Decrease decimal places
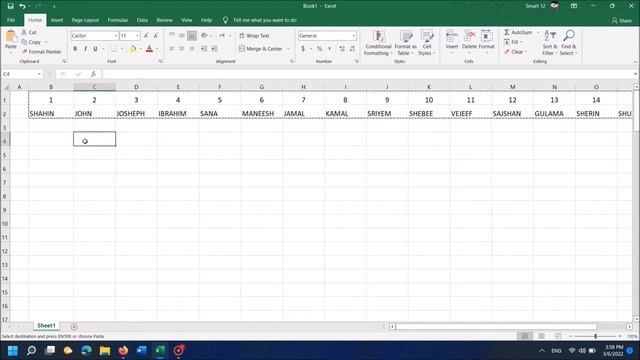Image resolution: width=640 pixels, height=360 pixels. click(352, 49)
